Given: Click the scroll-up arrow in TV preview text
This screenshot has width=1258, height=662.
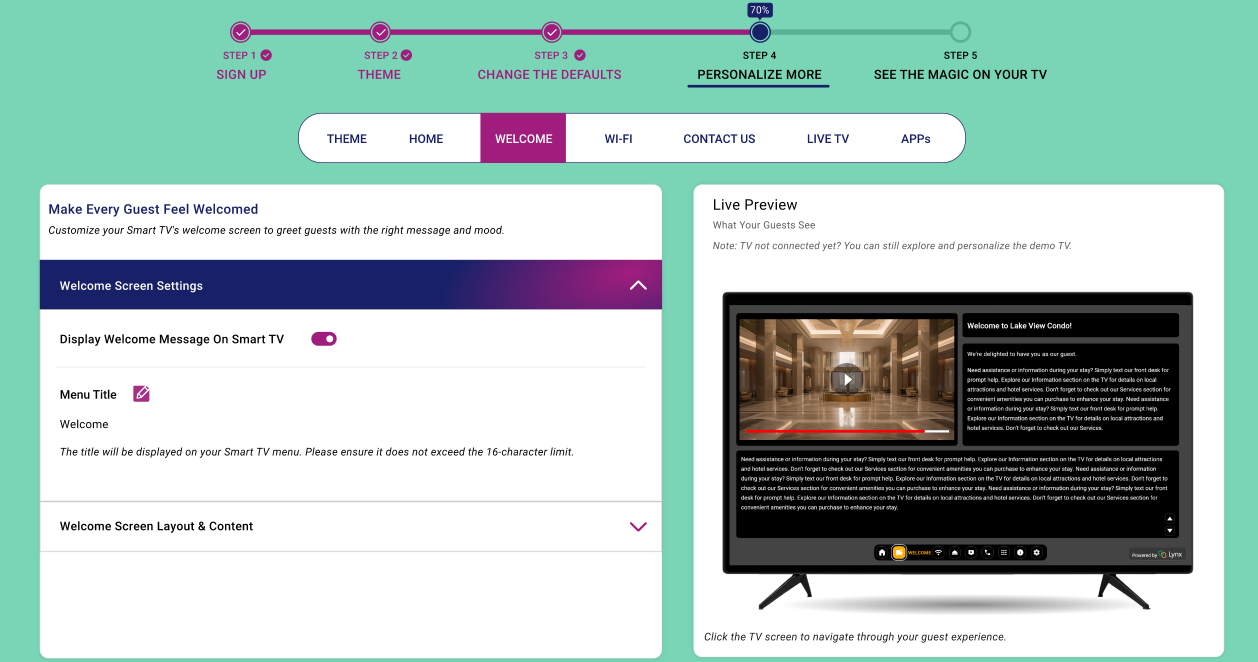Looking at the screenshot, I should 1170,519.
